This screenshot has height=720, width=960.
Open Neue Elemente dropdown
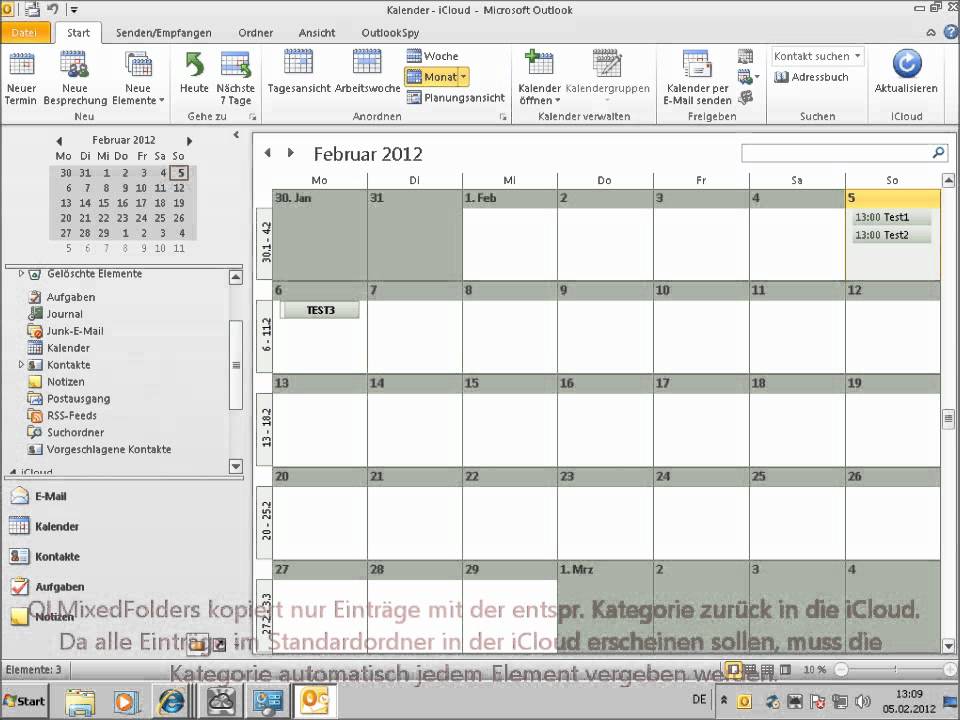click(138, 78)
